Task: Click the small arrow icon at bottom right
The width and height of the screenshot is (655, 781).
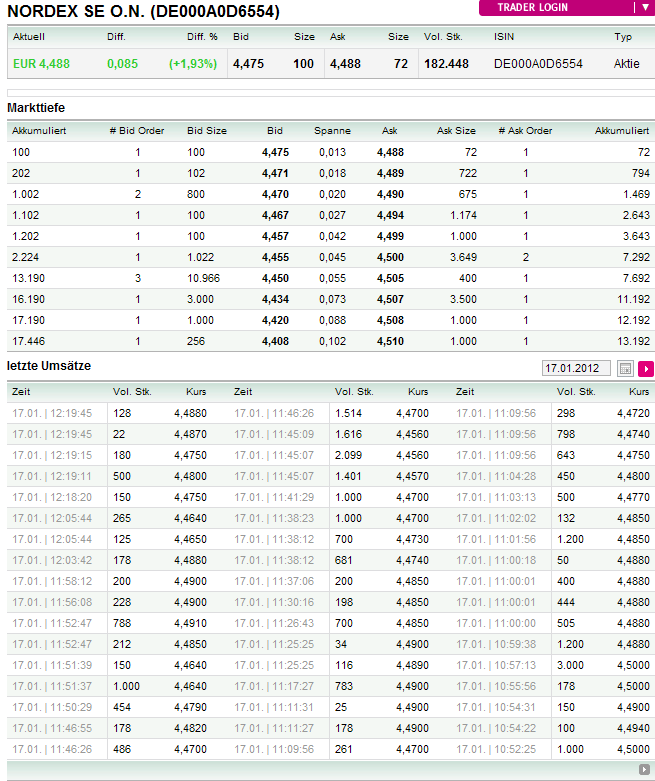Action: pyautogui.click(x=643, y=769)
